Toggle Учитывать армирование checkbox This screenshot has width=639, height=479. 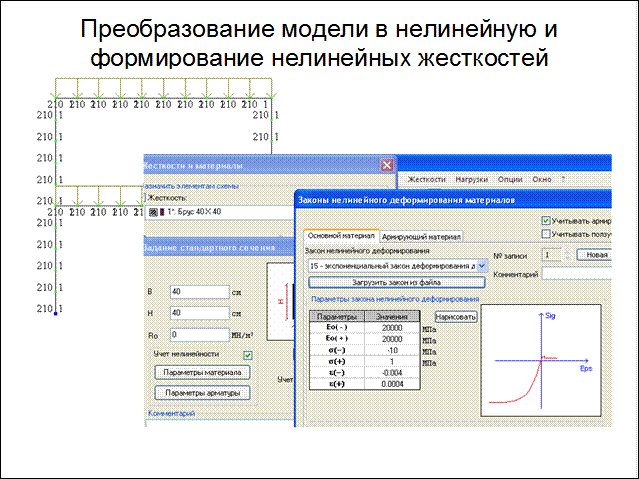click(x=546, y=221)
